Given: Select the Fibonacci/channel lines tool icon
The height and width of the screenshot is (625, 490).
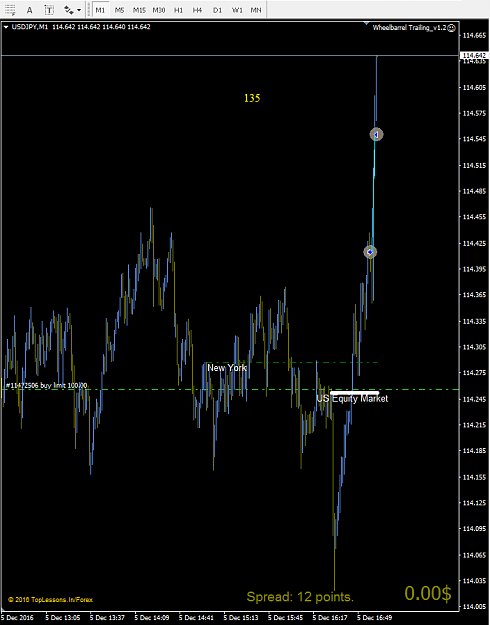Looking at the screenshot, I should 10,10.
